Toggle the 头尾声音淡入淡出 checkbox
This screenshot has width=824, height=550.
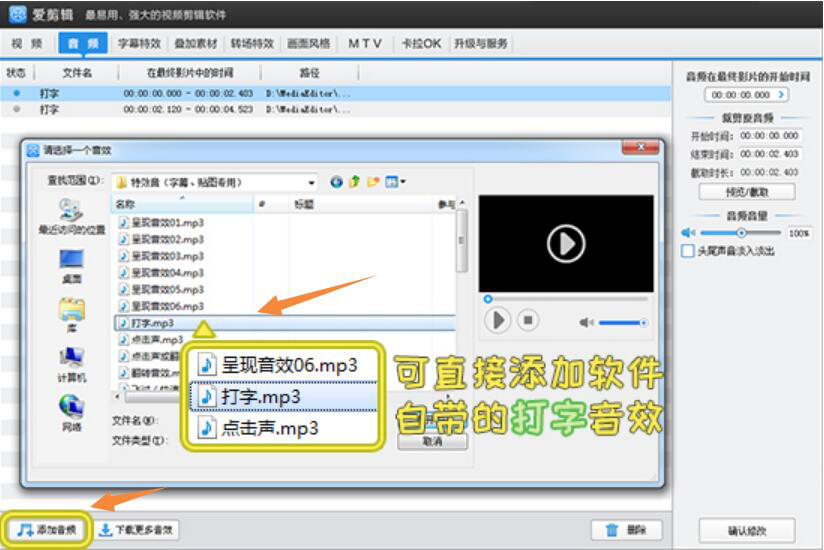click(x=687, y=251)
